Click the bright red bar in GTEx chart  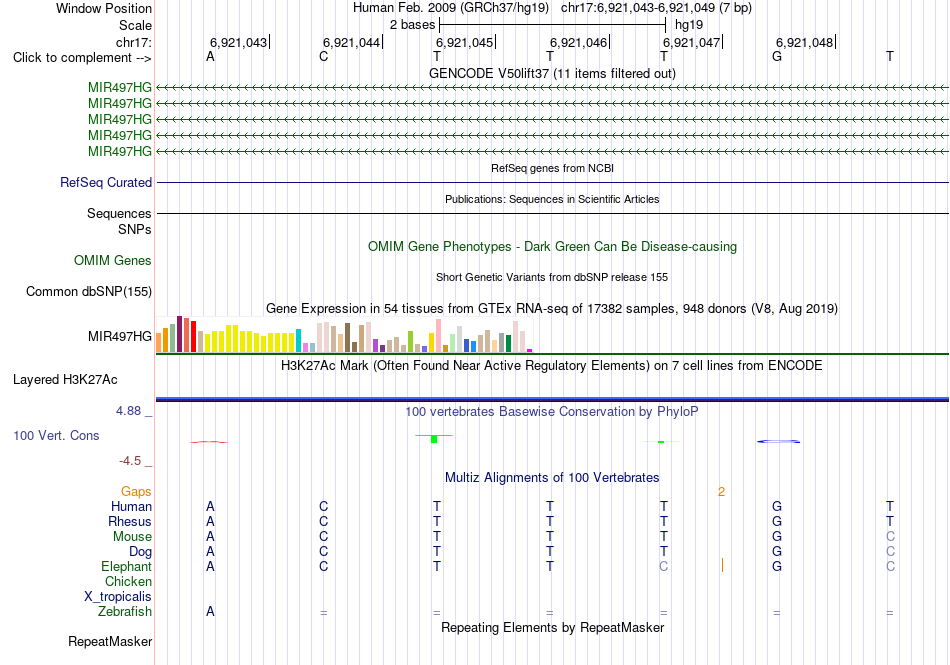pyautogui.click(x=193, y=337)
